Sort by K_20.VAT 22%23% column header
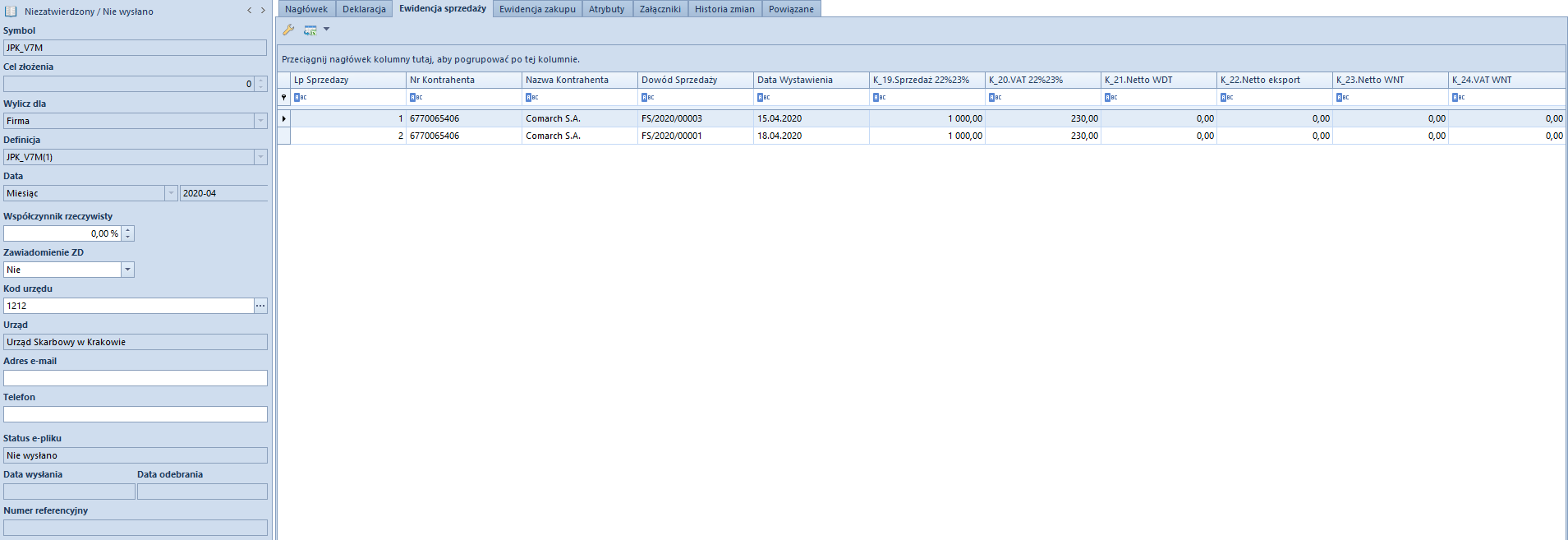Image resolution: width=1568 pixels, height=540 pixels. 1042,80
